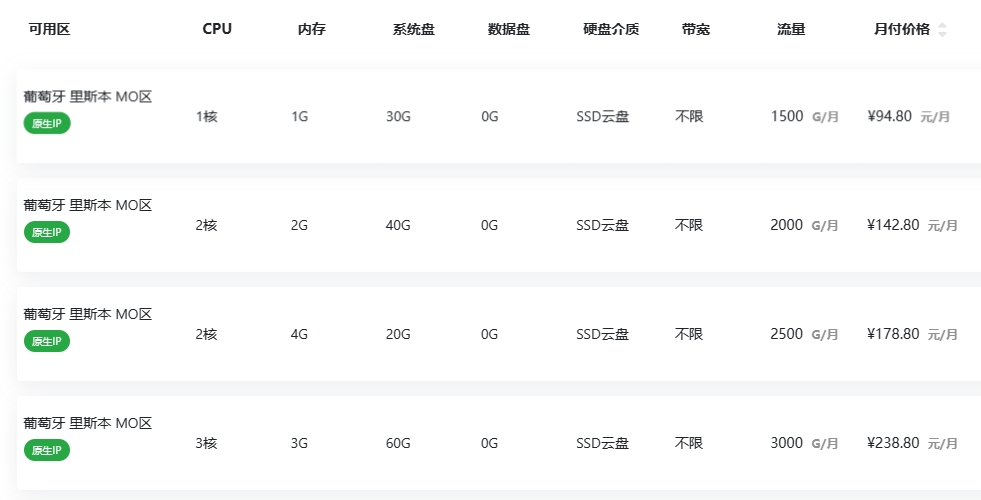Screen dimensions: 981x500
Task: Pick the ¥178.80 monthly price
Action: (893, 334)
